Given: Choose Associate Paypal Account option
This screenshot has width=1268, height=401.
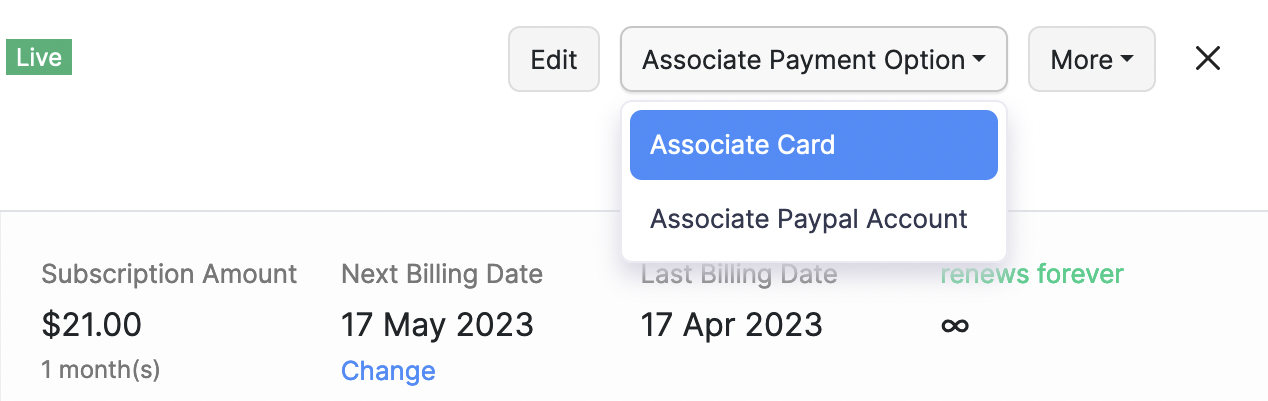Looking at the screenshot, I should pyautogui.click(x=809, y=219).
